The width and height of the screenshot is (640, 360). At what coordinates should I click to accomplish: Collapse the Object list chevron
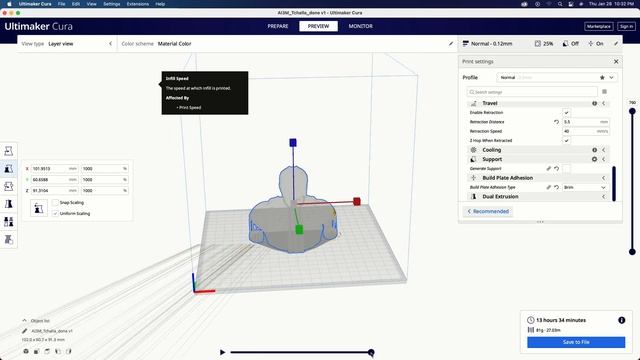(x=24, y=320)
